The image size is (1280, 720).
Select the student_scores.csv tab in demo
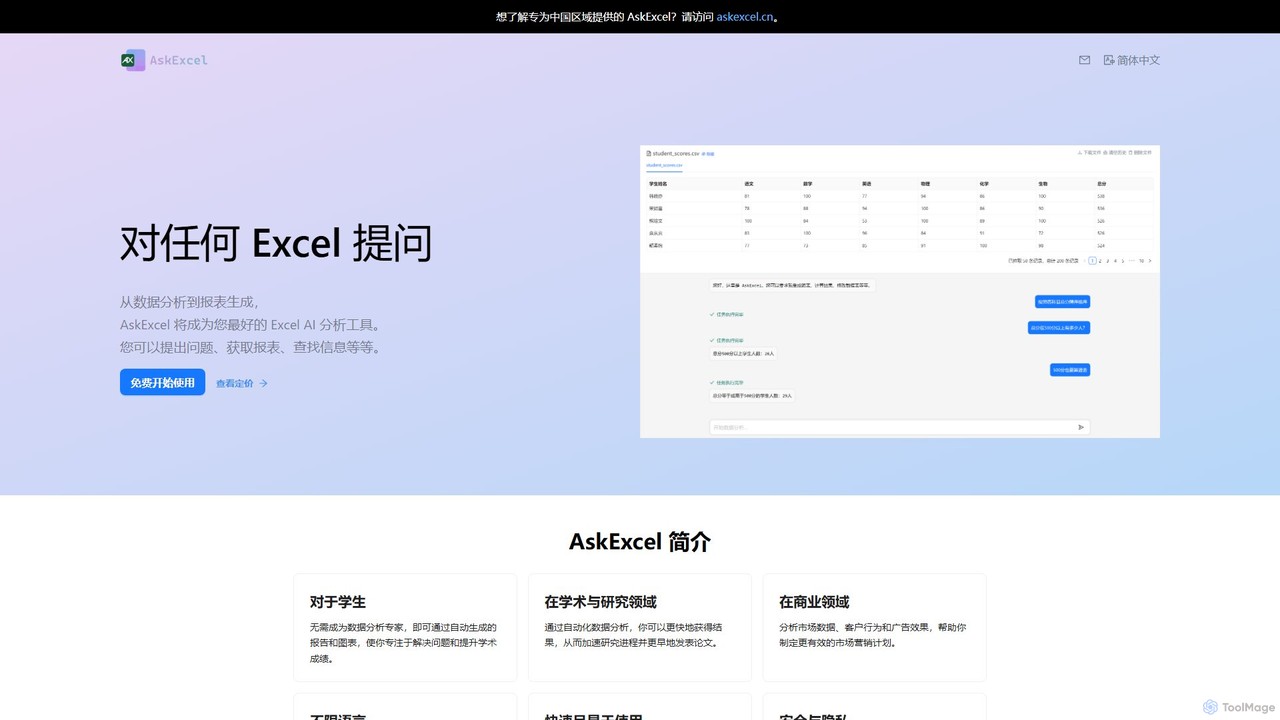(664, 165)
